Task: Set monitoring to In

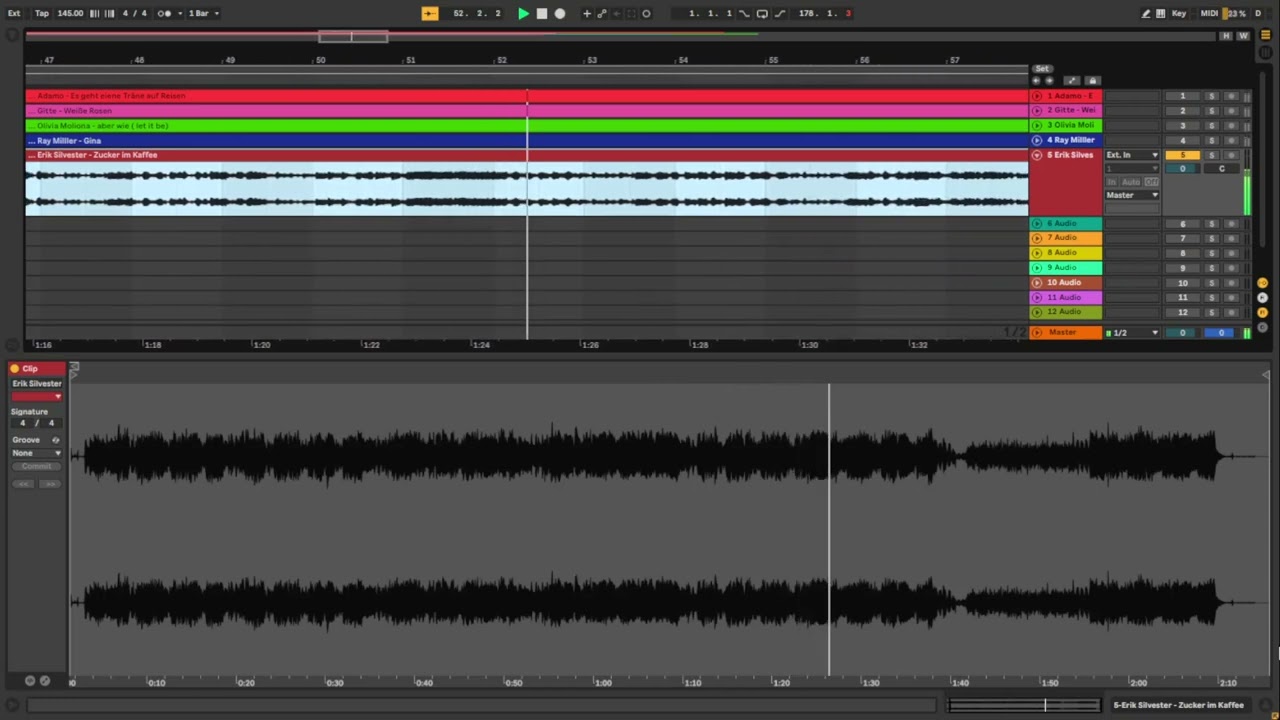Action: tap(1111, 182)
